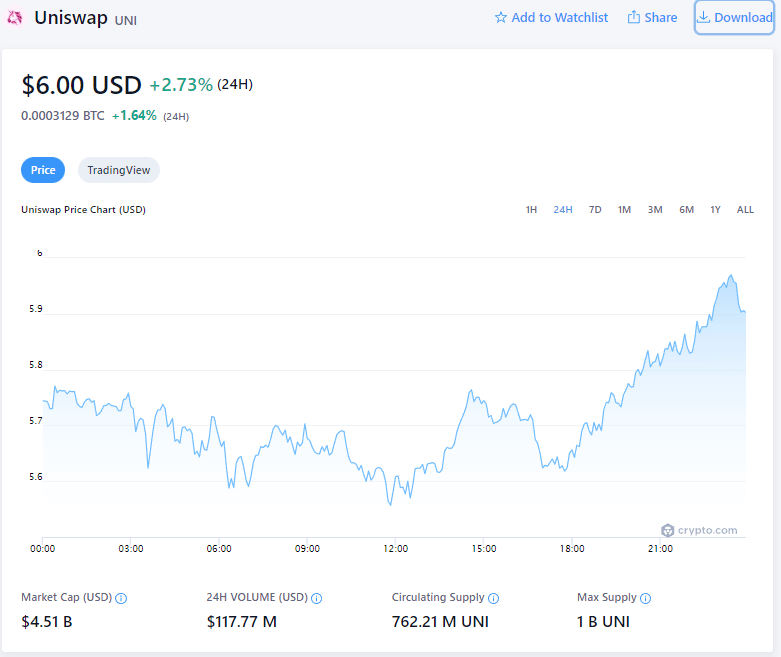This screenshot has width=781, height=657.
Task: Open info icon next to Market Cap (USD)
Action: pyautogui.click(x=121, y=598)
